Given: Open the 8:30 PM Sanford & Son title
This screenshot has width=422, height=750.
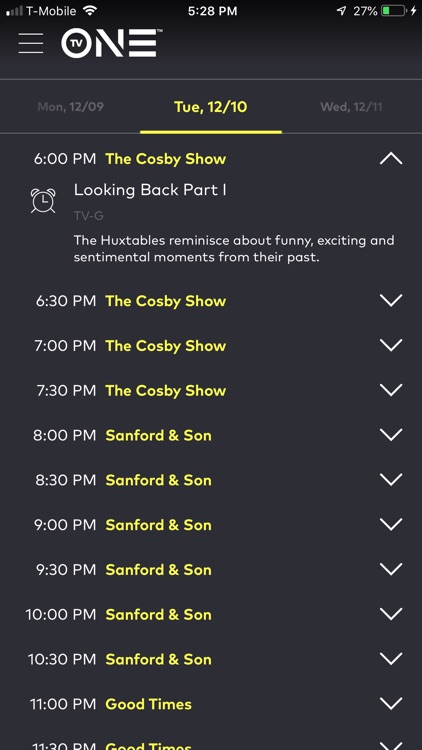Looking at the screenshot, I should 158,480.
